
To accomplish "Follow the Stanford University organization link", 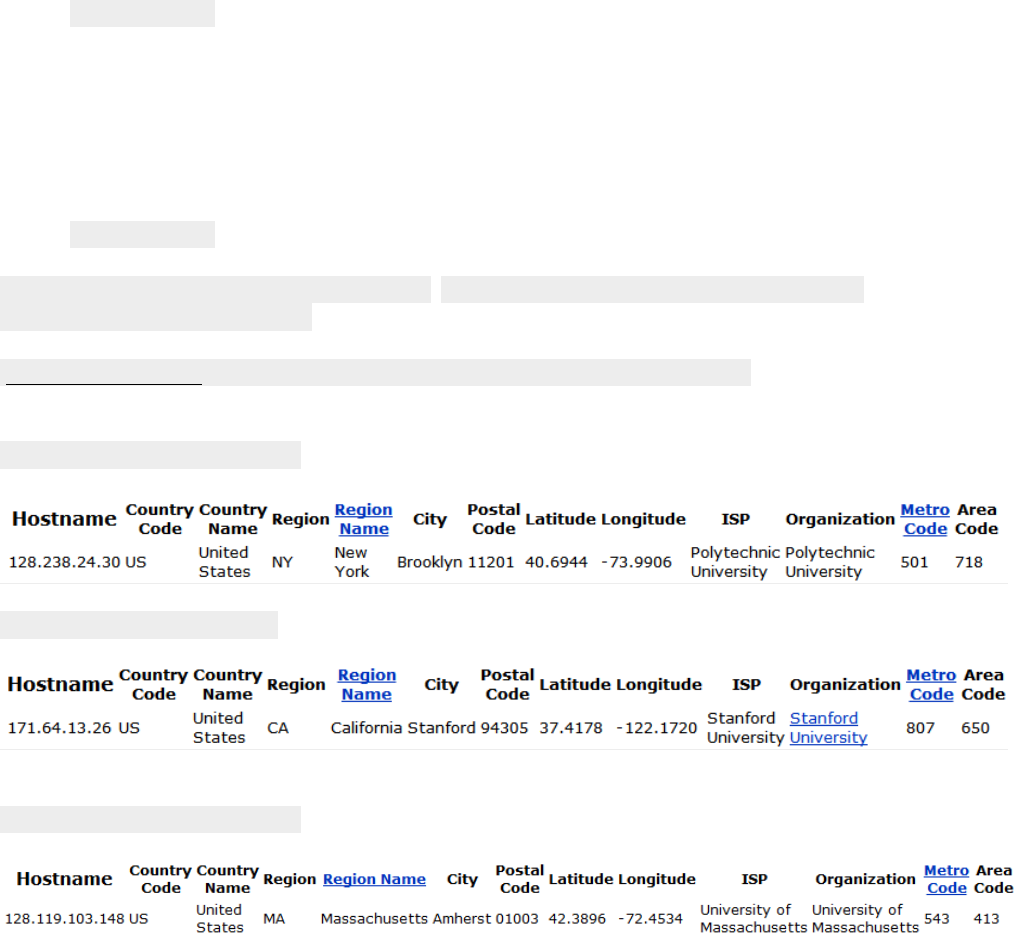I will (x=828, y=728).
